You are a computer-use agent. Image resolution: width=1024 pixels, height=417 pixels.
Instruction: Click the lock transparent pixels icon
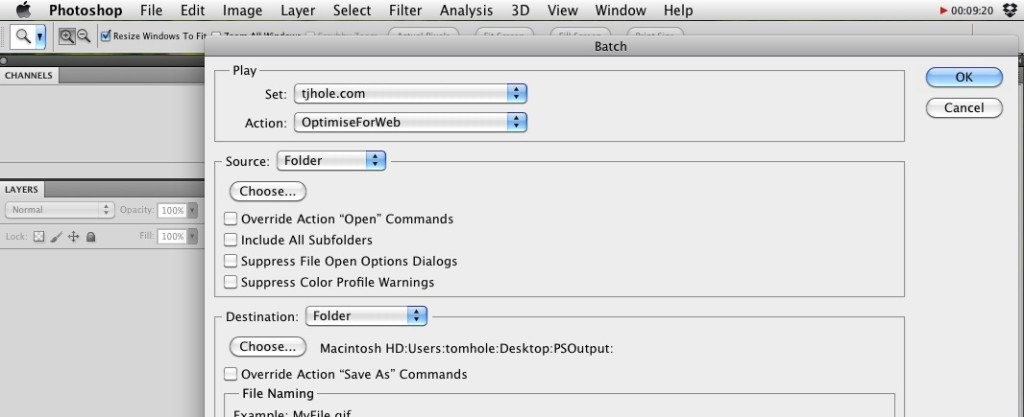pyautogui.click(x=40, y=237)
